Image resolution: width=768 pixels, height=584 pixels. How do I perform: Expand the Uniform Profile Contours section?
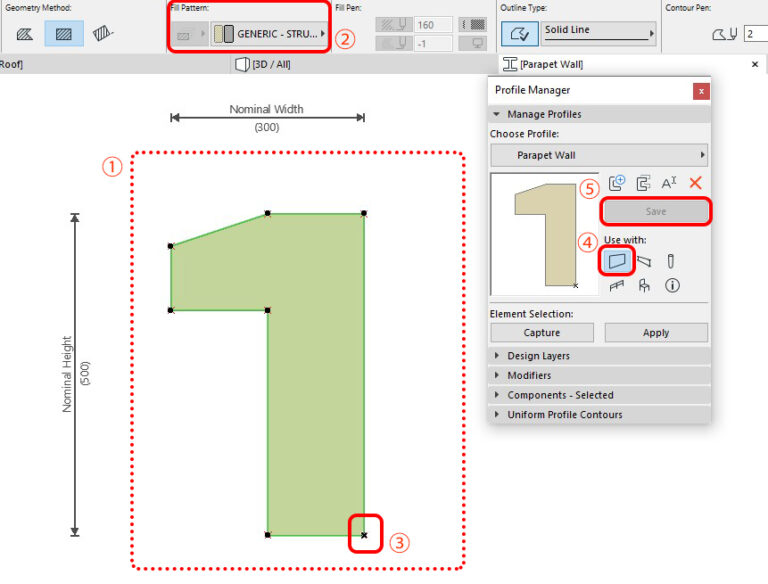tap(600, 414)
